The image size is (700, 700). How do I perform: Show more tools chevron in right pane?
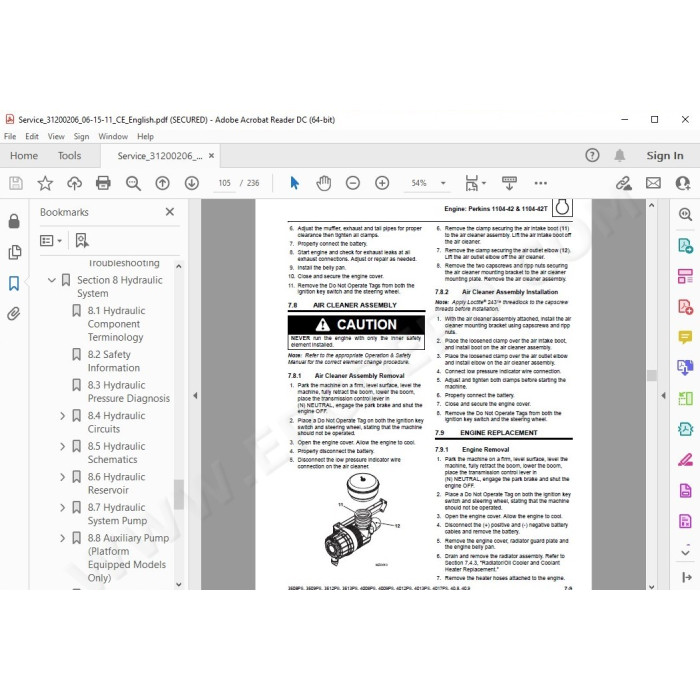[685, 552]
